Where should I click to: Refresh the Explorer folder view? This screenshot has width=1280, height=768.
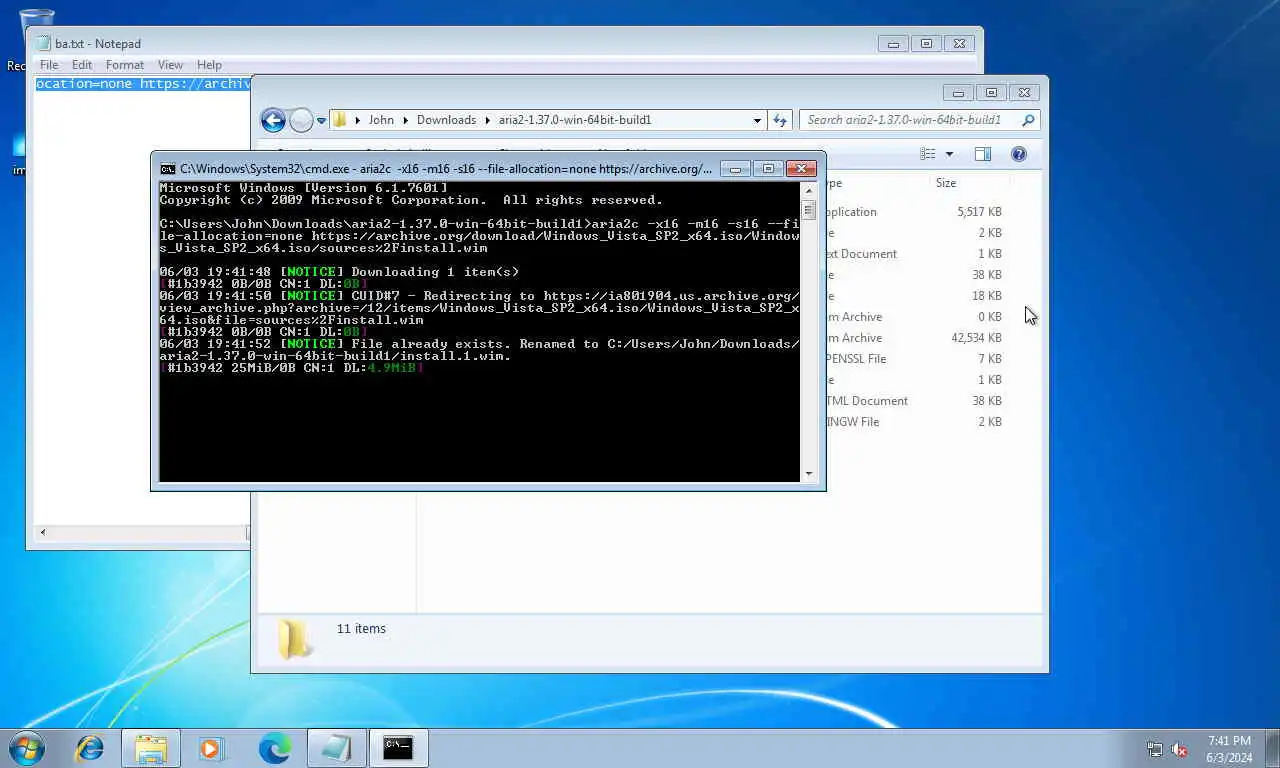coord(780,120)
